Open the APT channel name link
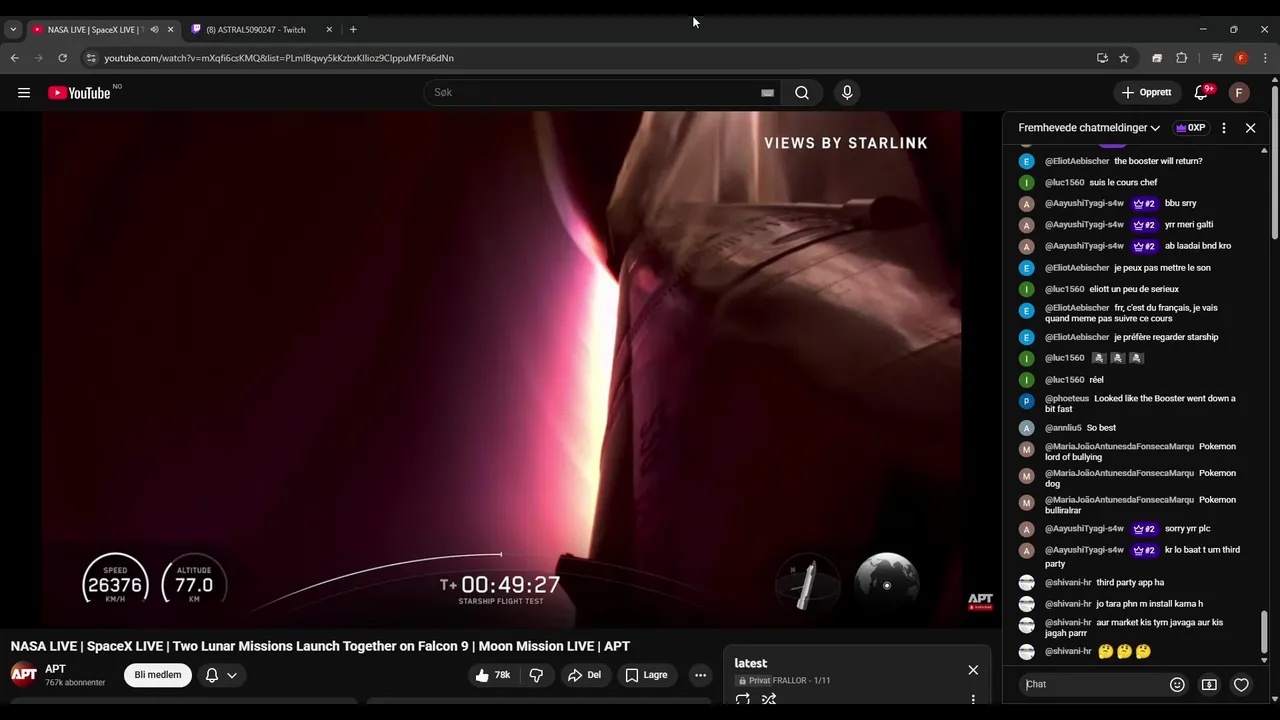 (x=55, y=669)
